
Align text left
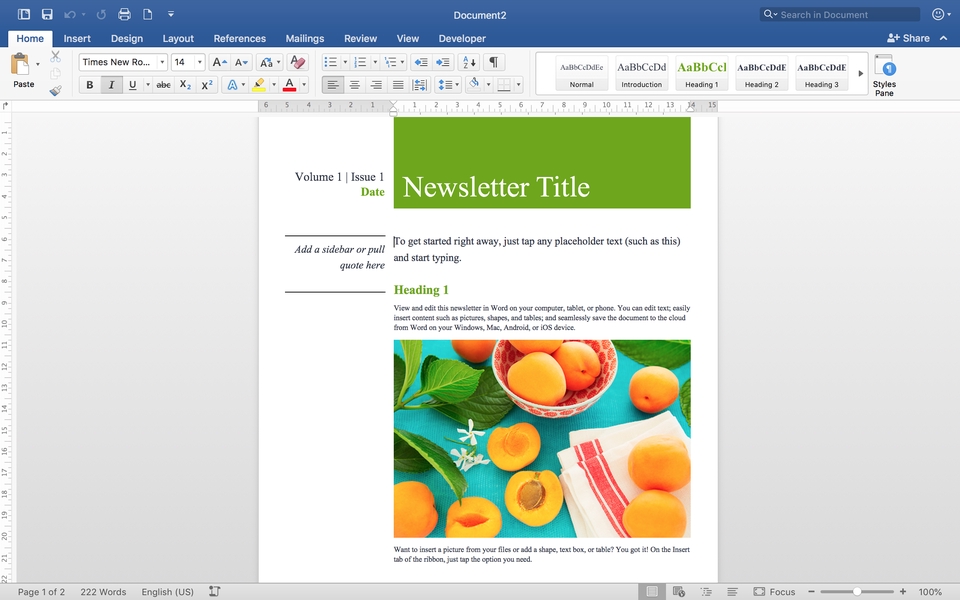[332, 84]
